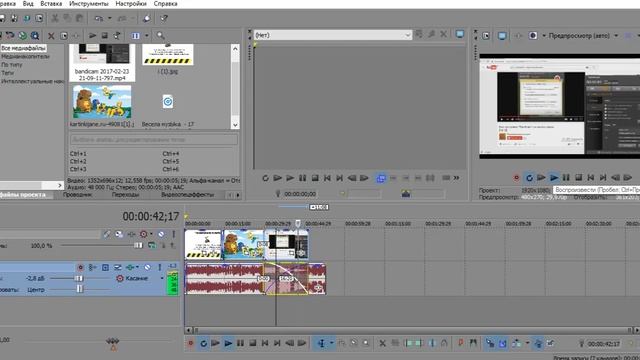This screenshot has height=360, width=640.
Task: Click the video track level slider
Action: coord(138,245)
